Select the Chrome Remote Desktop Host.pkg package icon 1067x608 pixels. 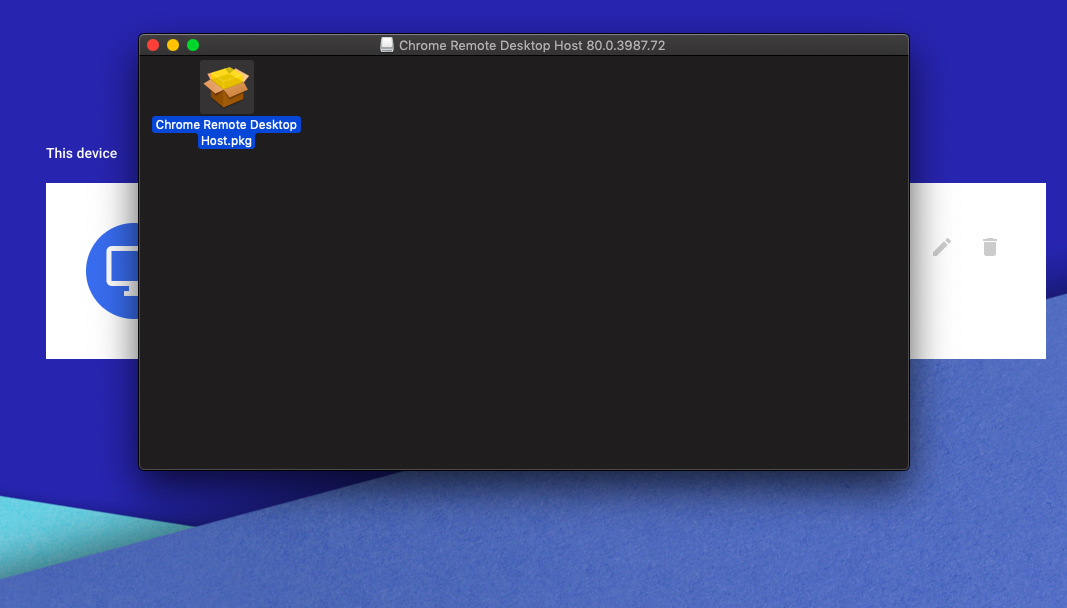pos(227,86)
